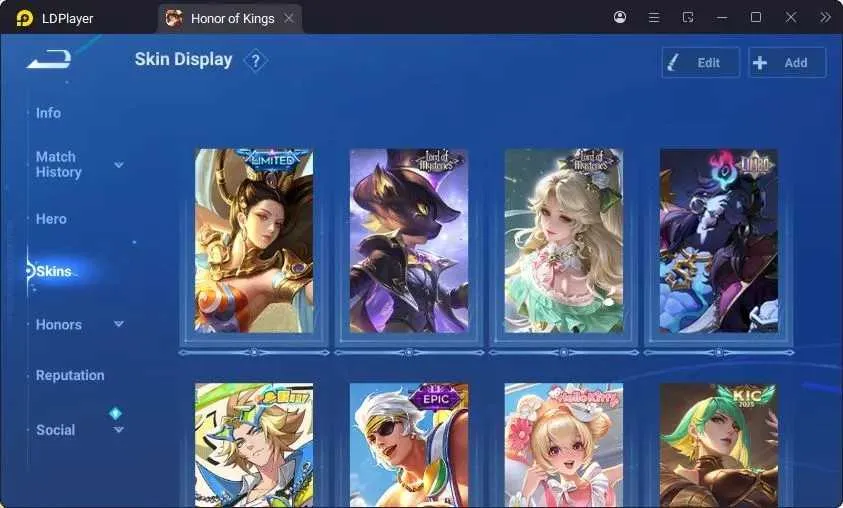Screen dimensions: 843x508
Task: Open the Match History section
Action: click(x=59, y=164)
